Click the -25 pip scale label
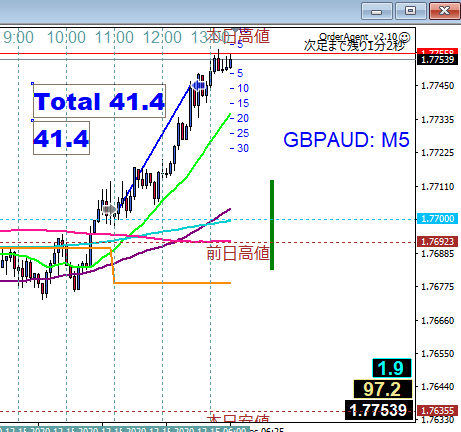Screen dimensions: 461x432 pyautogui.click(x=240, y=133)
